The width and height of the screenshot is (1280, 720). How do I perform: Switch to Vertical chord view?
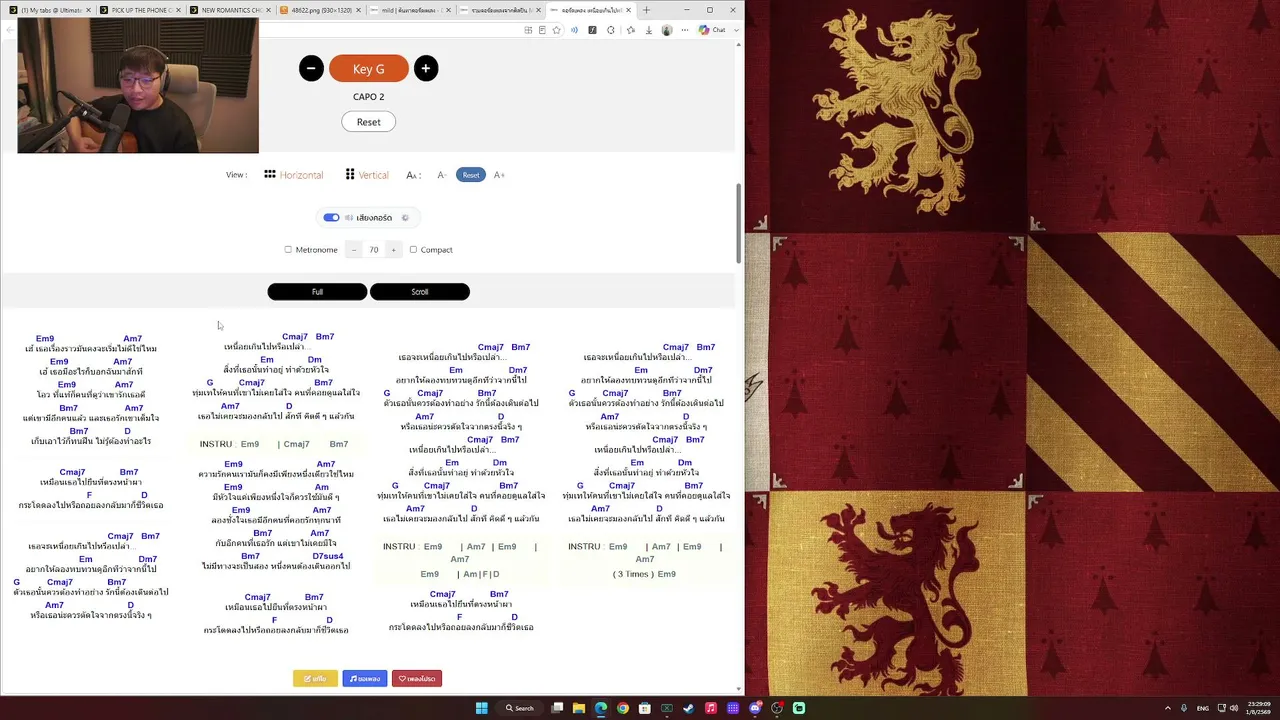[x=366, y=175]
